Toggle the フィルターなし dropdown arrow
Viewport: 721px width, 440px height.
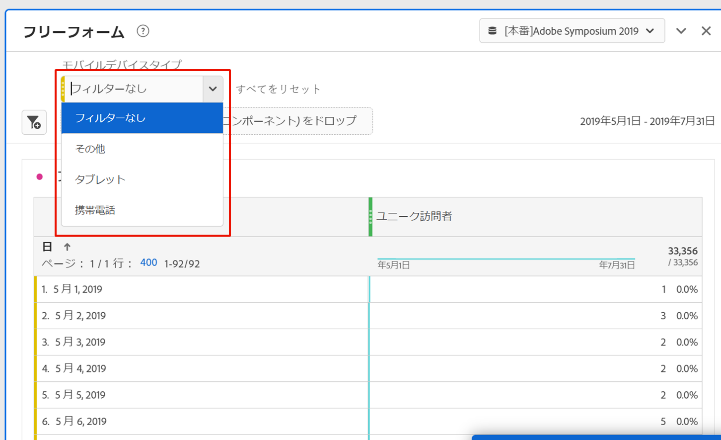coord(213,88)
